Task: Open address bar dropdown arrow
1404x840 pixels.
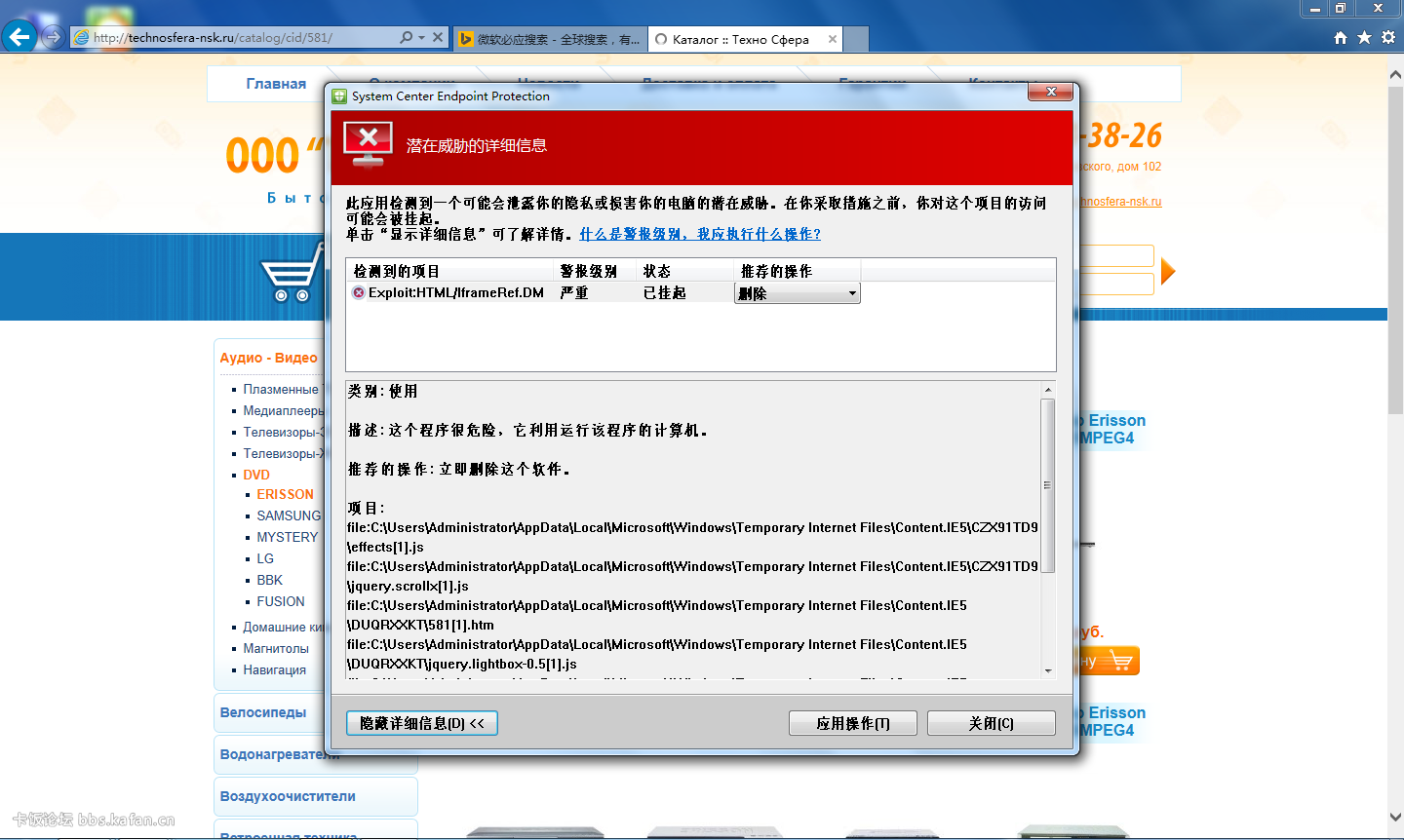Action: coord(421,37)
